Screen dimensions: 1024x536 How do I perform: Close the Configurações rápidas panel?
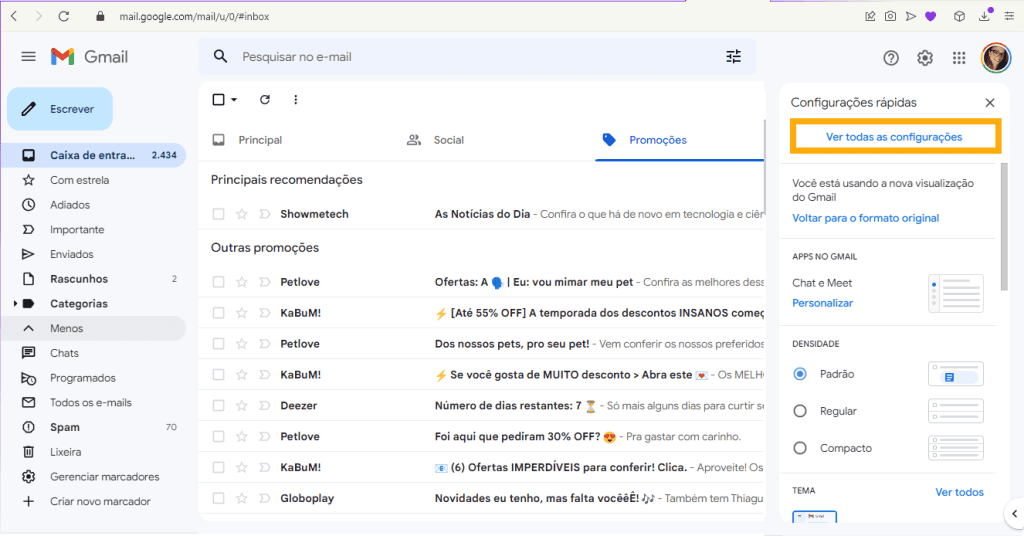coord(990,102)
